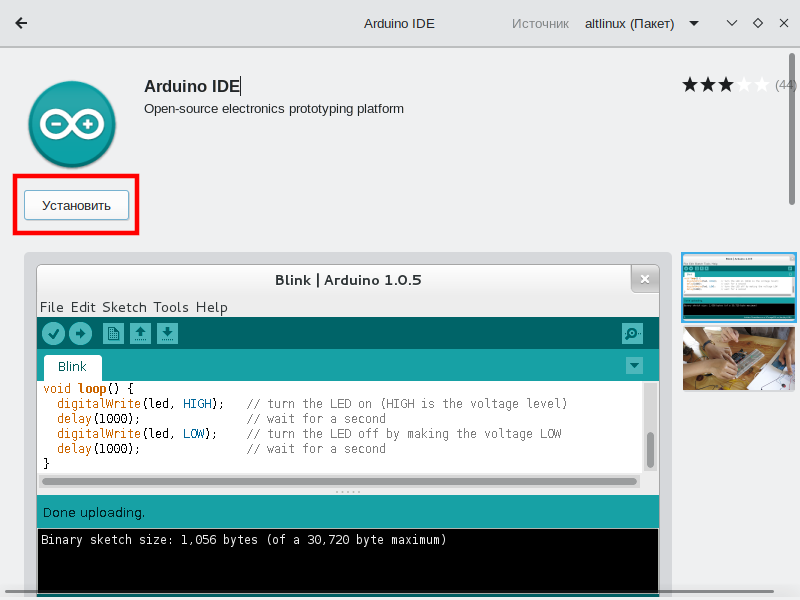Viewport: 800px width, 600px height.
Task: Click "Open-source electronics prototyping platform" description
Action: [273, 109]
